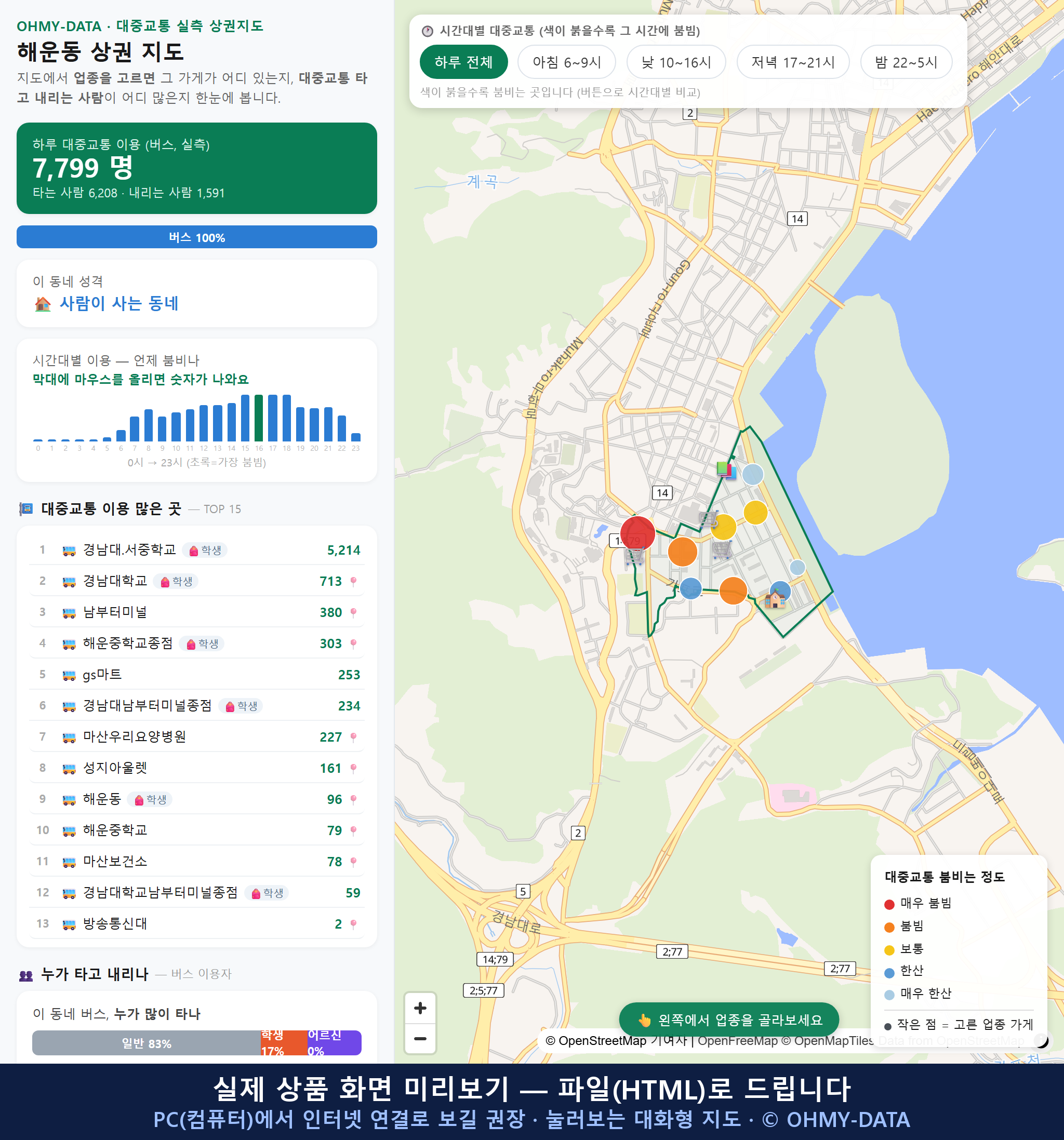Click the 학생 17% orange segment
Viewport: 1064px width, 1140px height.
click(x=283, y=1043)
